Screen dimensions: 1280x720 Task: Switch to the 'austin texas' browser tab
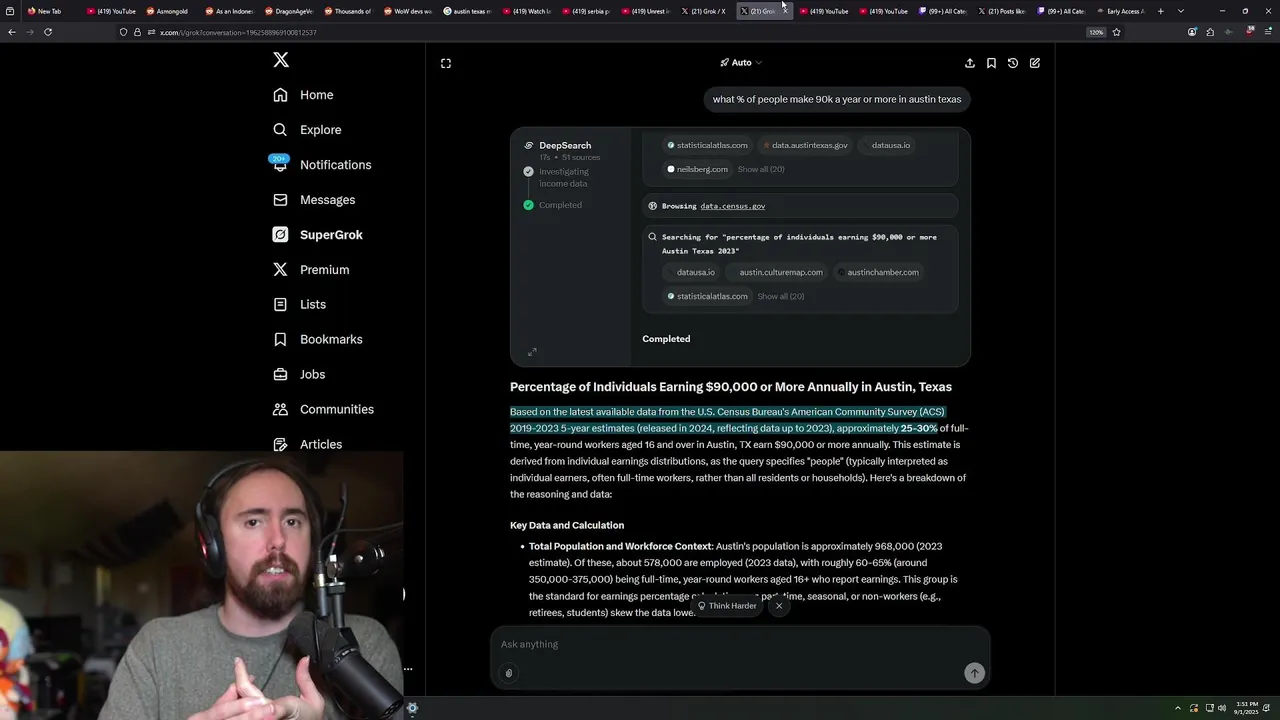(467, 11)
